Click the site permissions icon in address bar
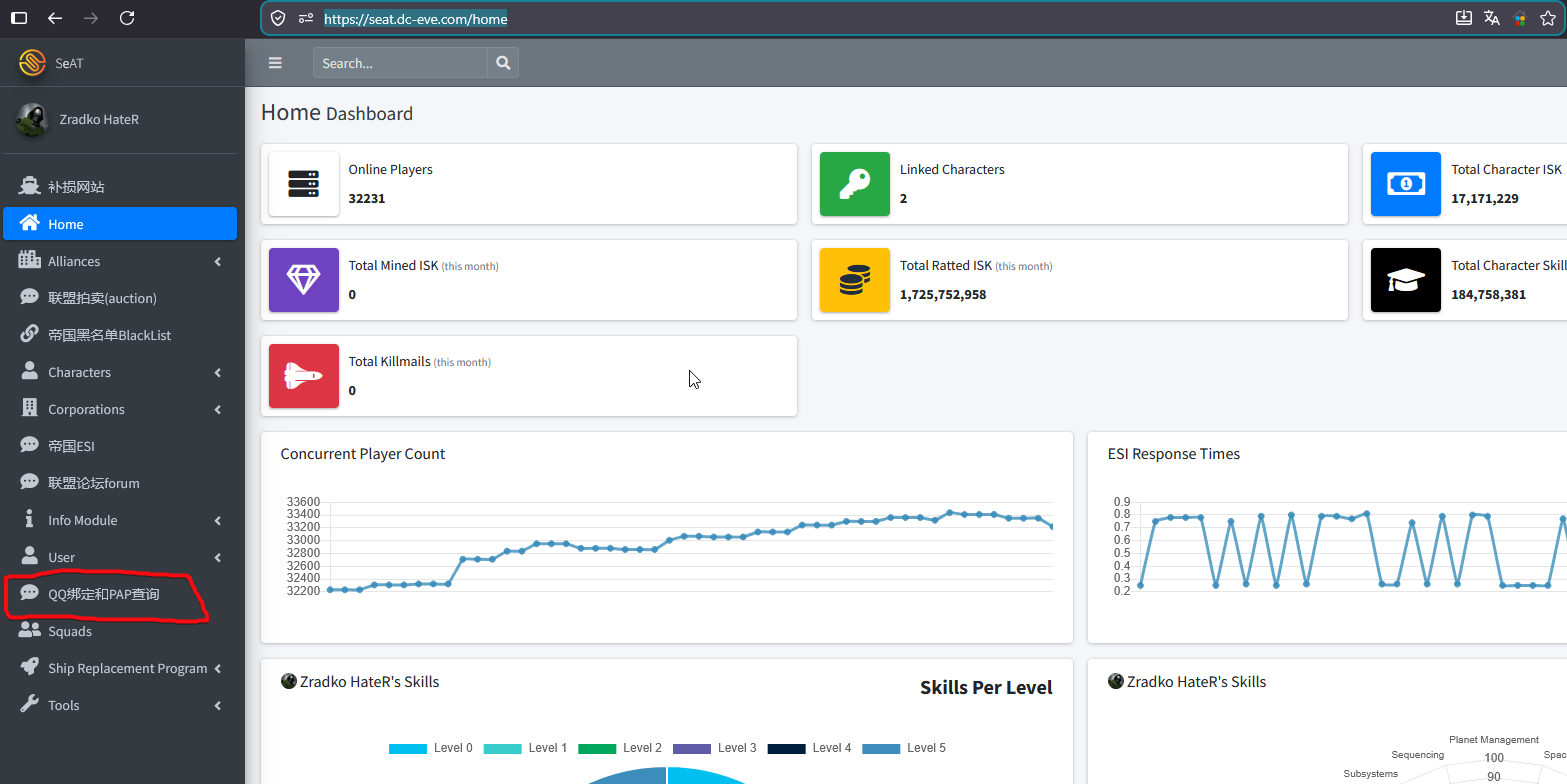The width and height of the screenshot is (1567, 784). 306,18
